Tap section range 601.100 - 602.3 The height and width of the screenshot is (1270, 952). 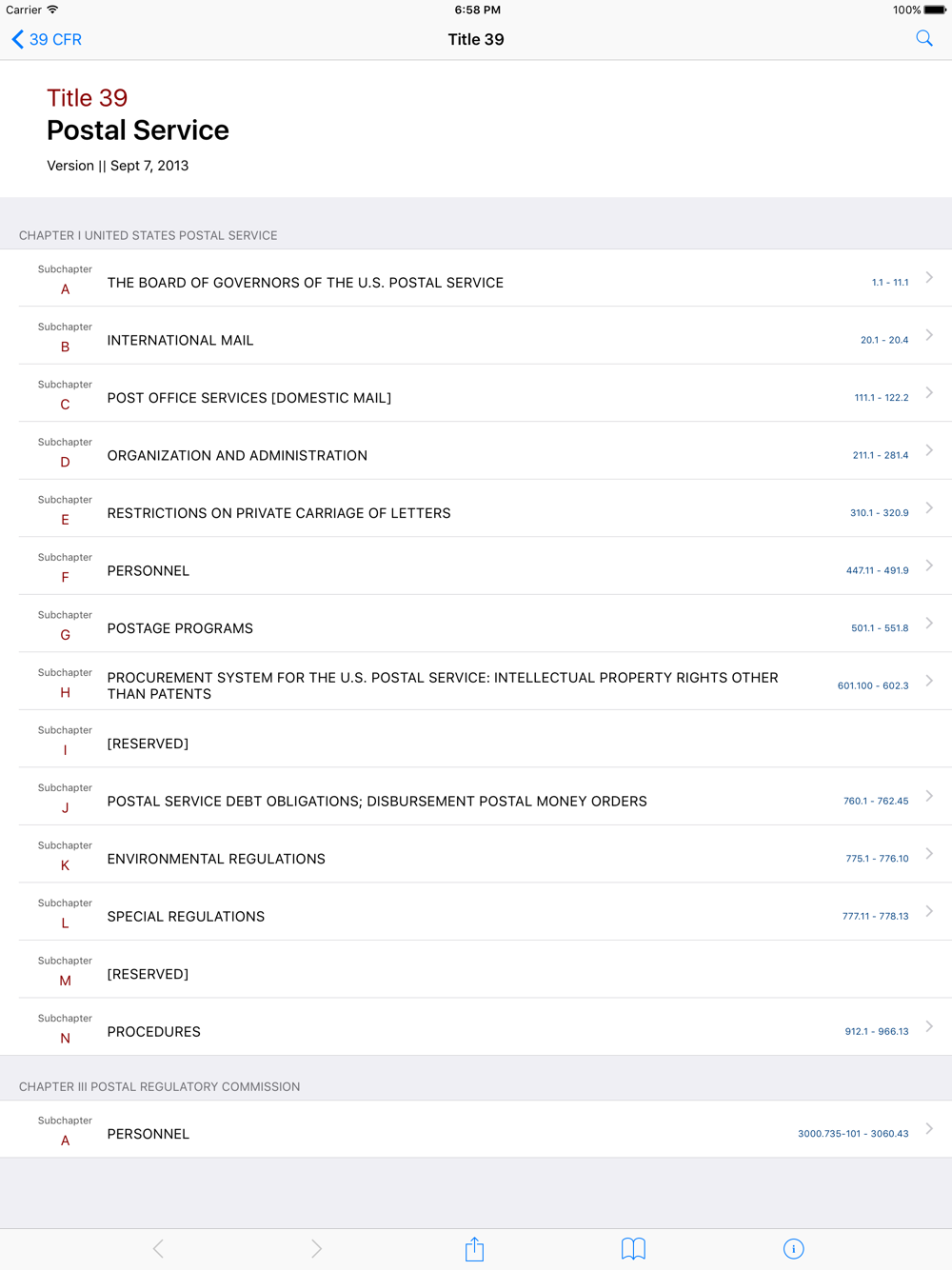tap(873, 685)
